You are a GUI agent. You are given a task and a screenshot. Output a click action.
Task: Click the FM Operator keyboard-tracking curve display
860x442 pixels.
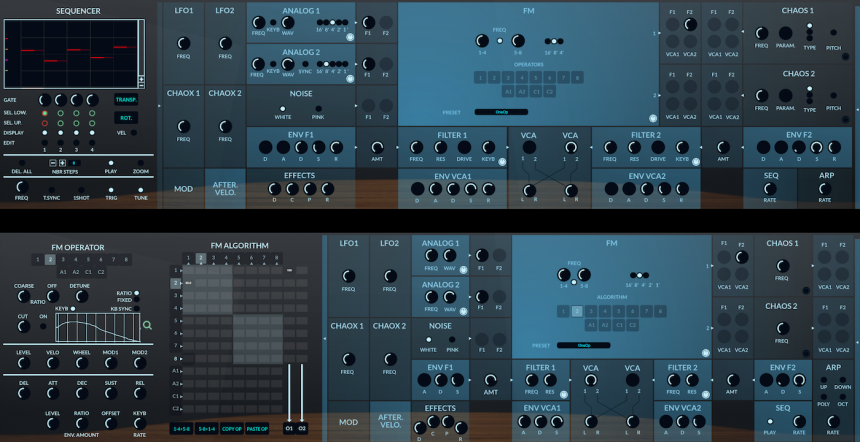pyautogui.click(x=98, y=327)
